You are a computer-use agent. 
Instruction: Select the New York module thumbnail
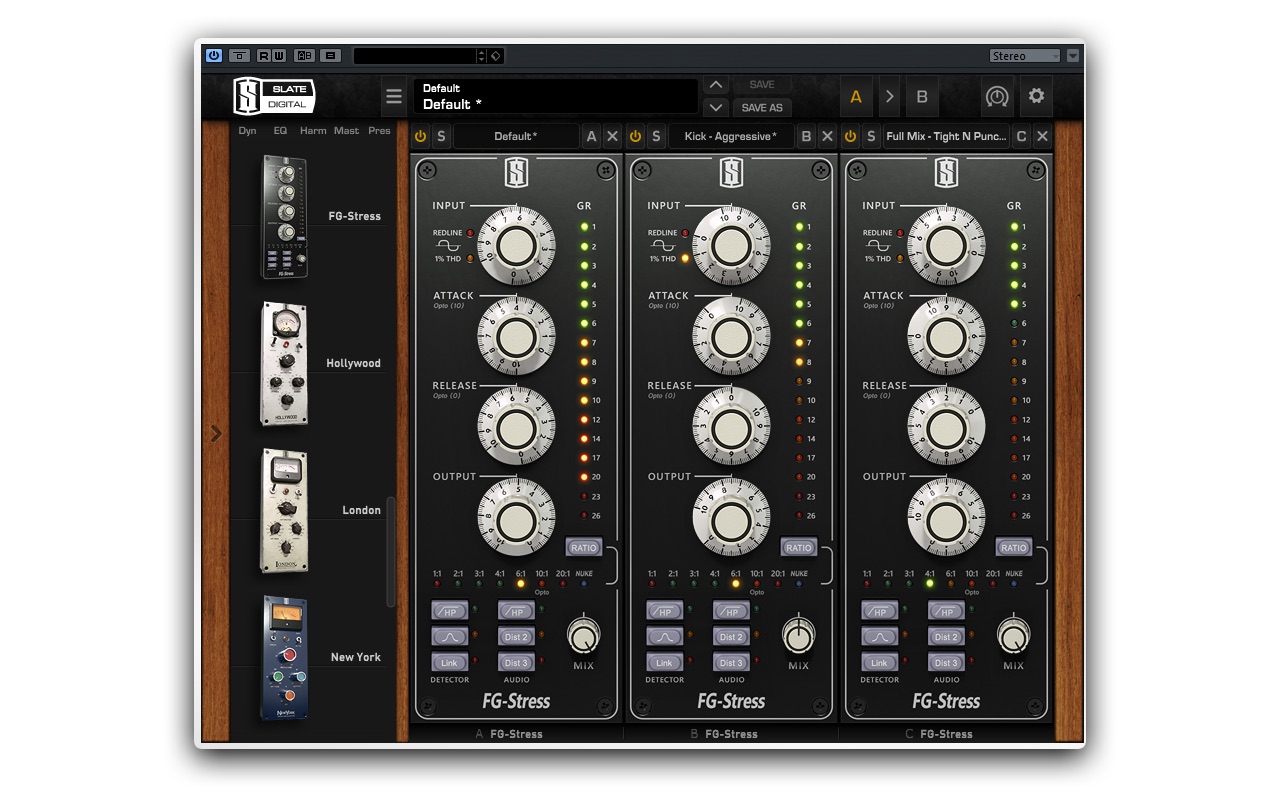tap(285, 657)
